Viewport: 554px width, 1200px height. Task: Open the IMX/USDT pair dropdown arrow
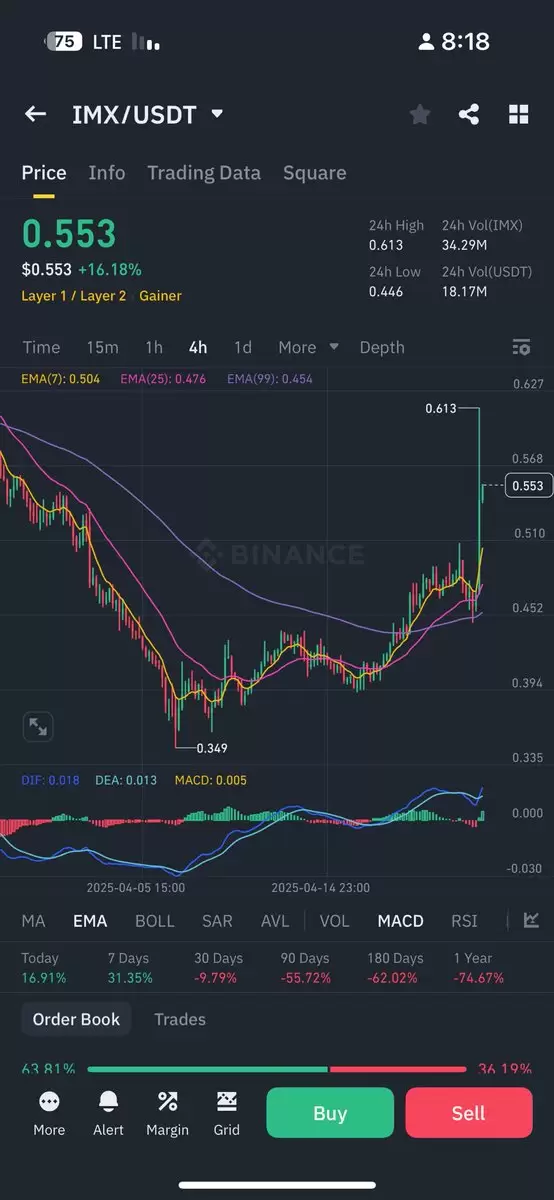point(217,114)
